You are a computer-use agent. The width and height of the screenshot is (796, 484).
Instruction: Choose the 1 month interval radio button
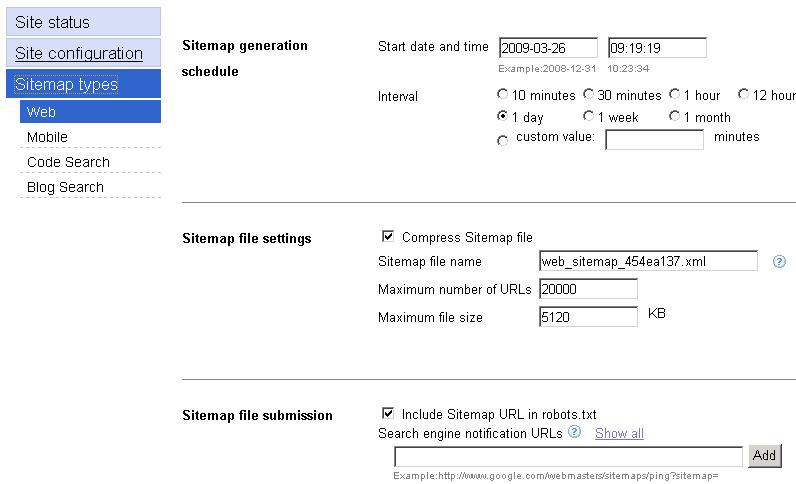675,116
